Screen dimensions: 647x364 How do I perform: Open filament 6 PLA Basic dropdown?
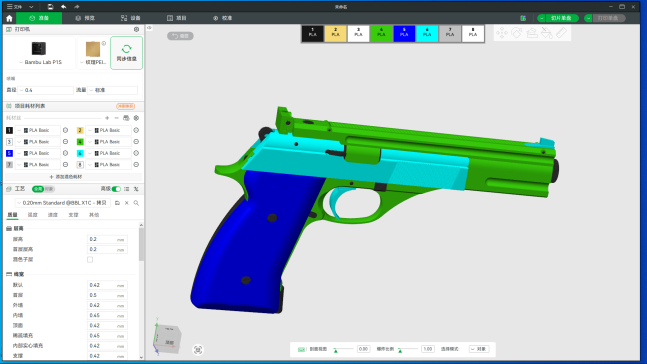[x=109, y=153]
